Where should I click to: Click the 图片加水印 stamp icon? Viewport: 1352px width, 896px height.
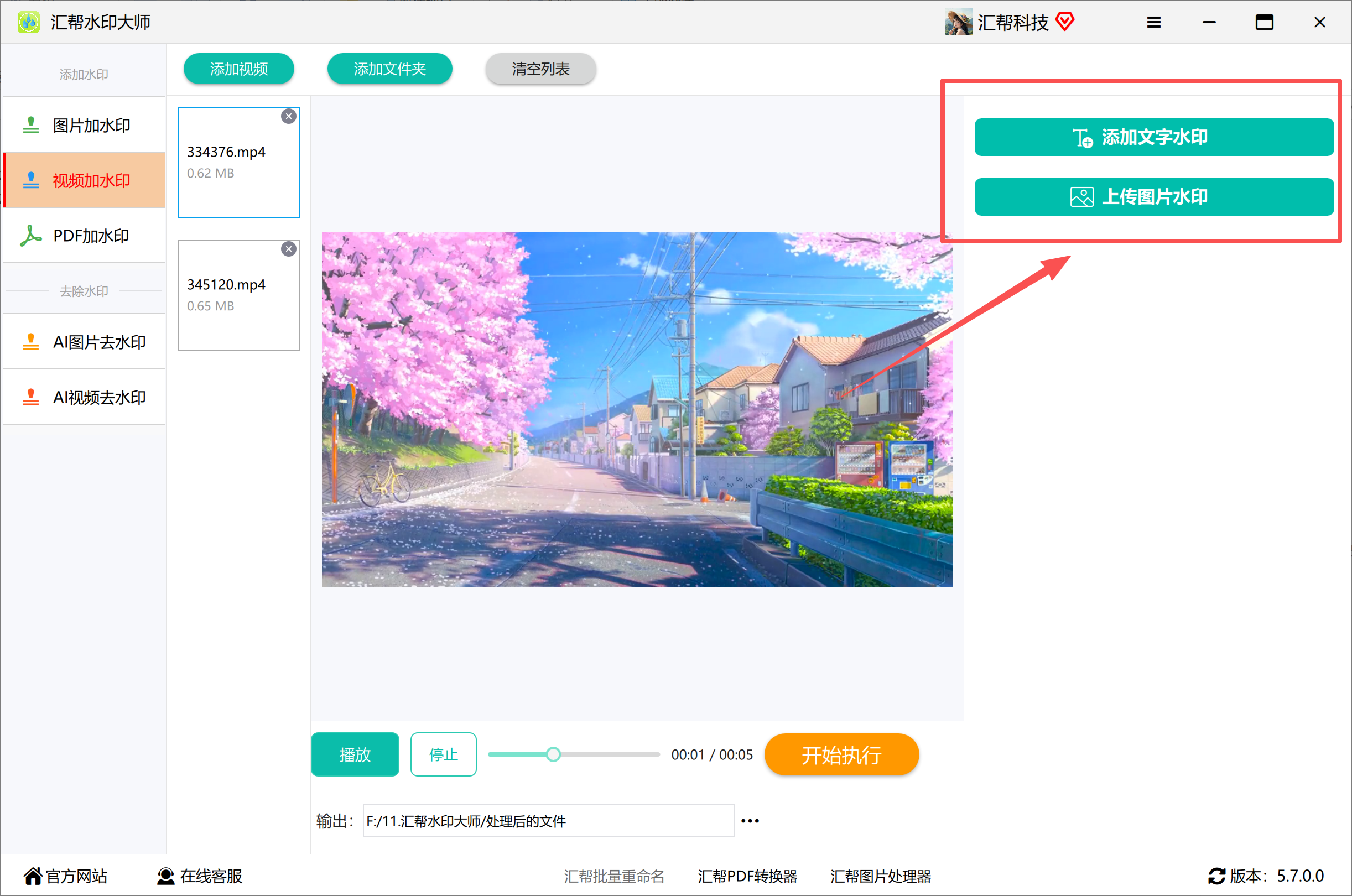[x=31, y=125]
